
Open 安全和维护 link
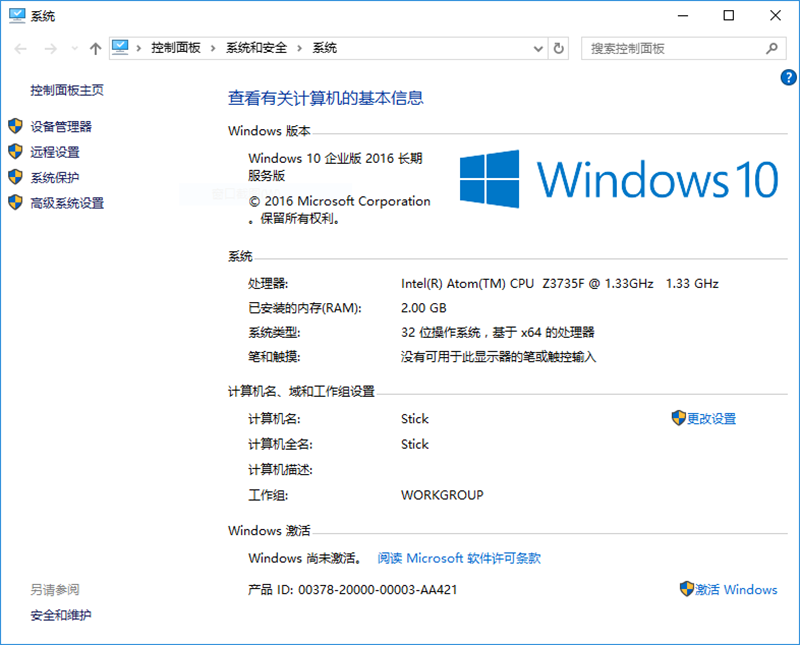point(61,615)
